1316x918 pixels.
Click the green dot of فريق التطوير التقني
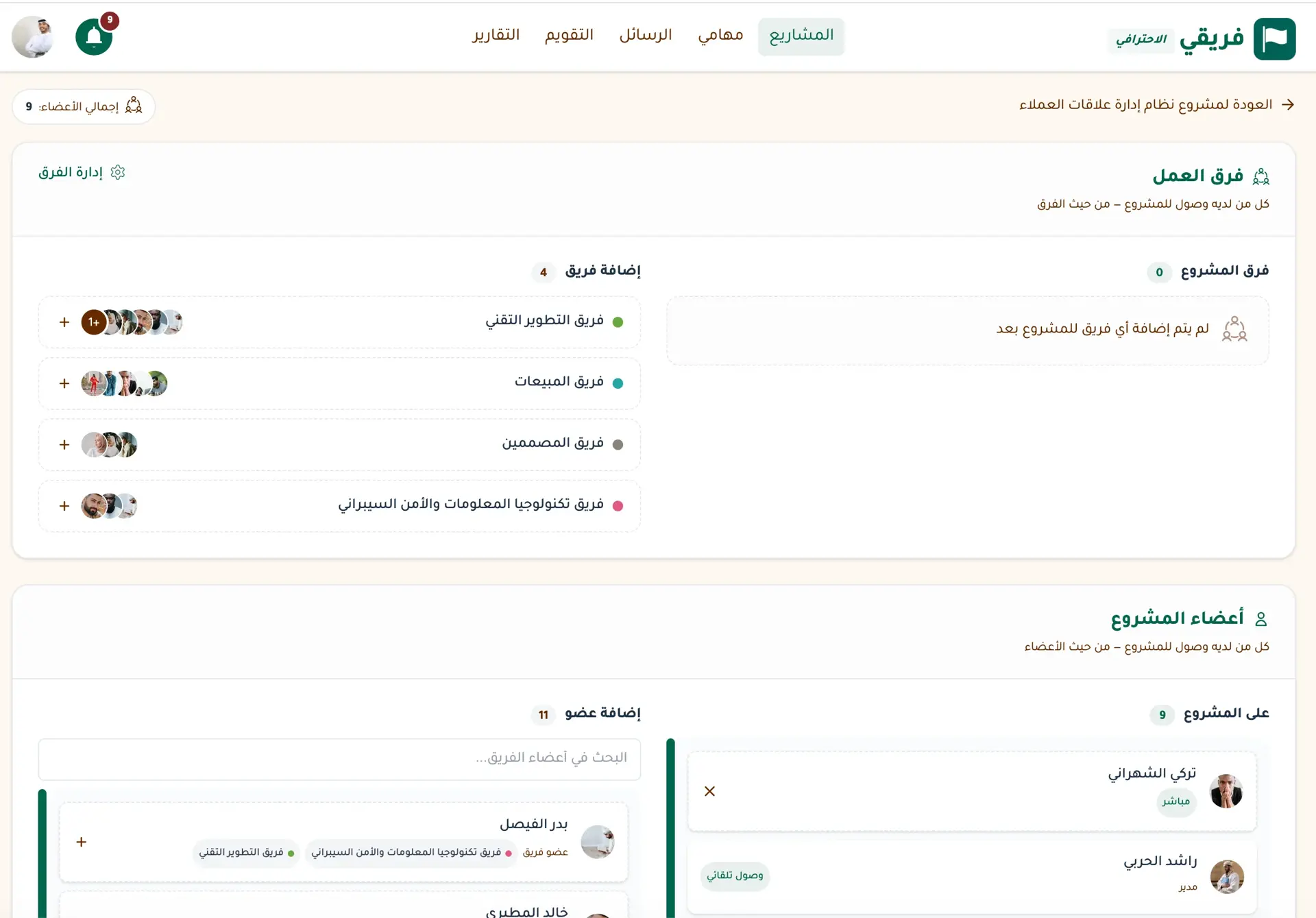tap(618, 322)
